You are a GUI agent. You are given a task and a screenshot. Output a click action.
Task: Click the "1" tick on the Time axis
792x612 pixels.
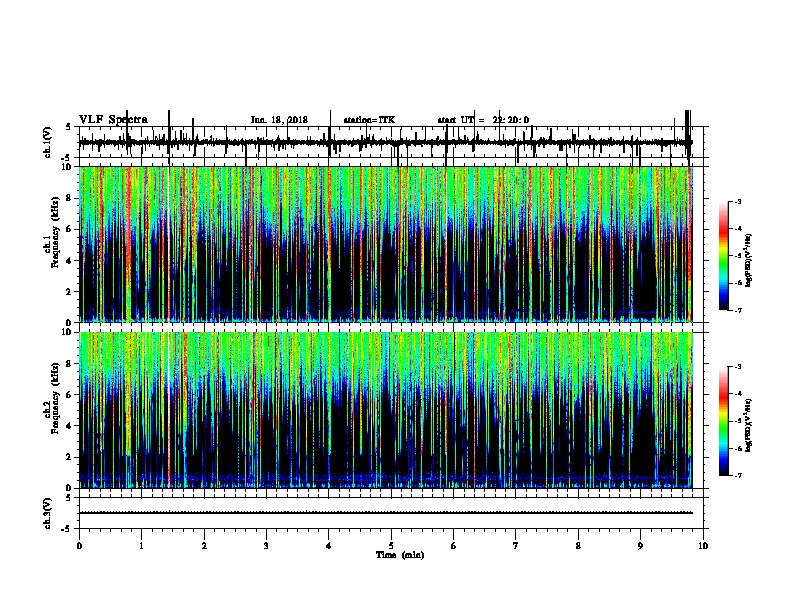click(x=142, y=546)
